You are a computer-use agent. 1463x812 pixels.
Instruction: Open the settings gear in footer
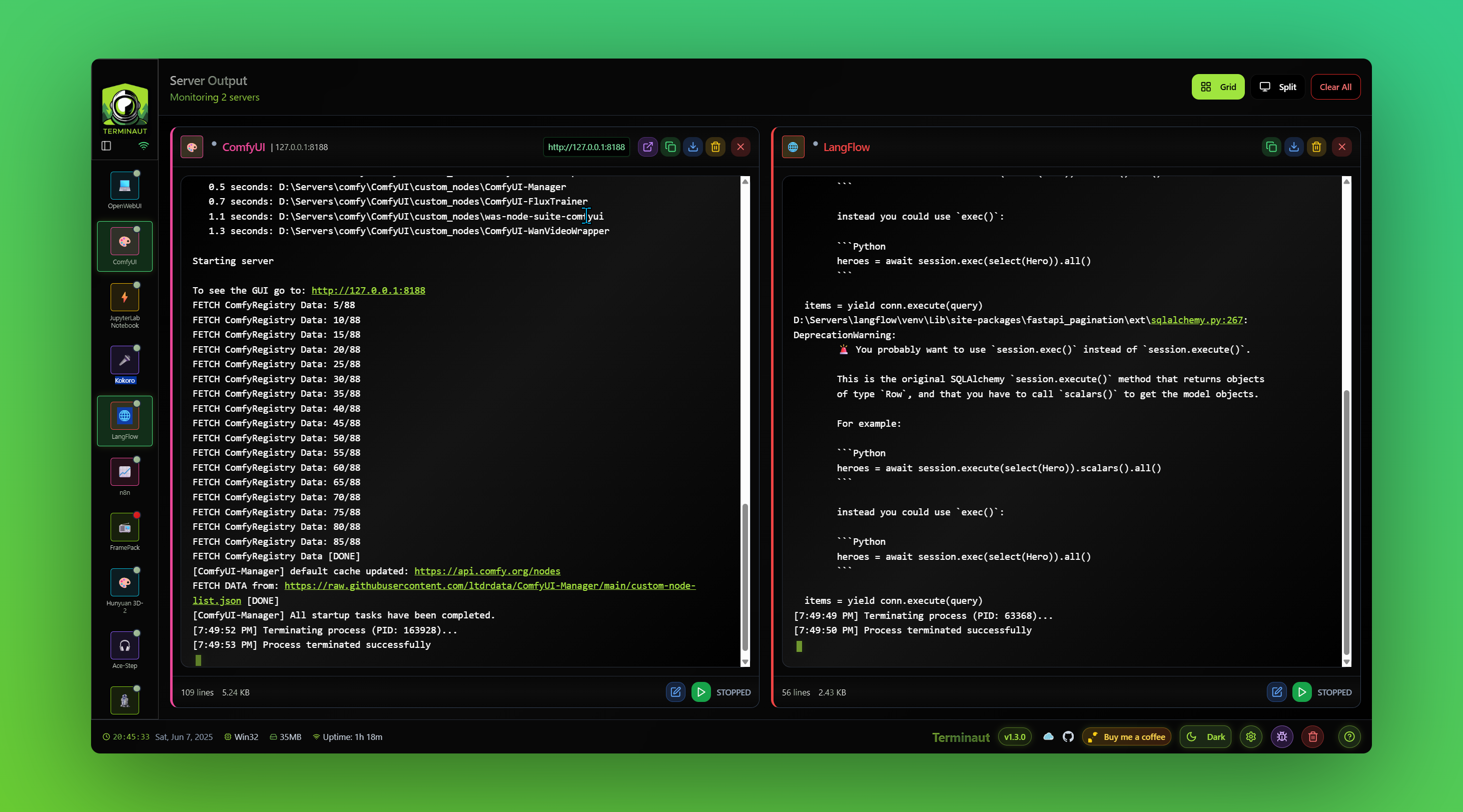click(1250, 736)
